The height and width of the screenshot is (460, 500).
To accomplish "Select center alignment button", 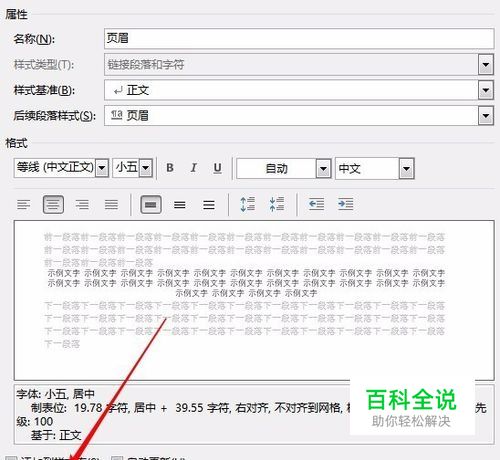I will click(53, 204).
